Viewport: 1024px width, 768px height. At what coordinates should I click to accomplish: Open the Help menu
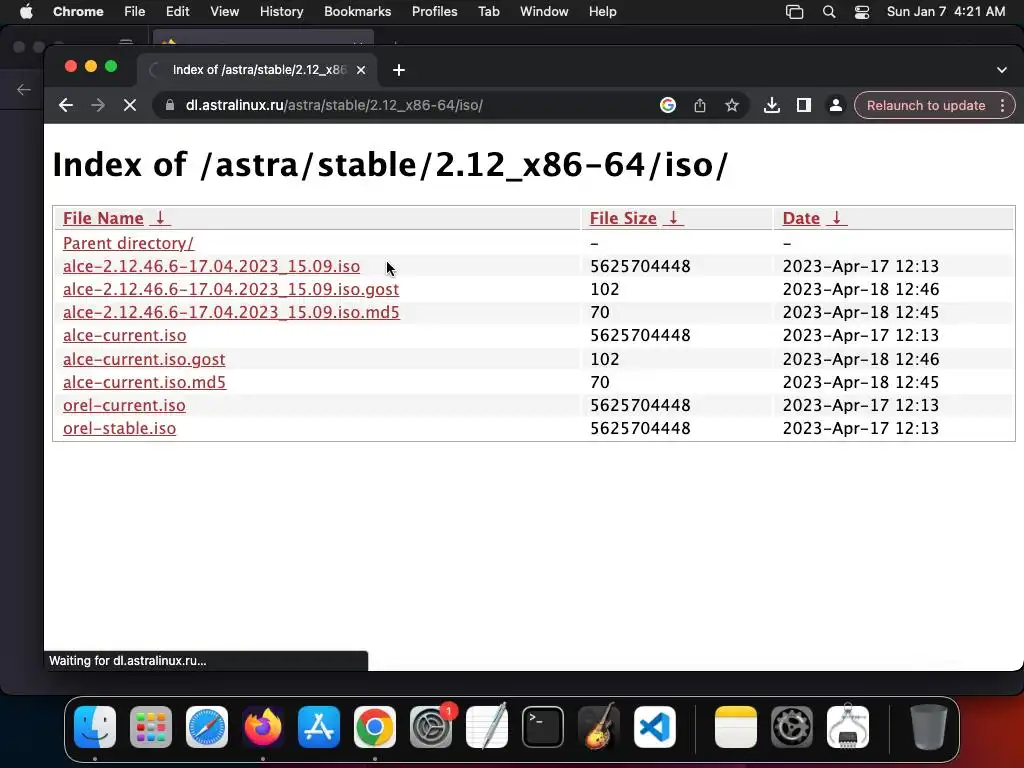tap(602, 12)
